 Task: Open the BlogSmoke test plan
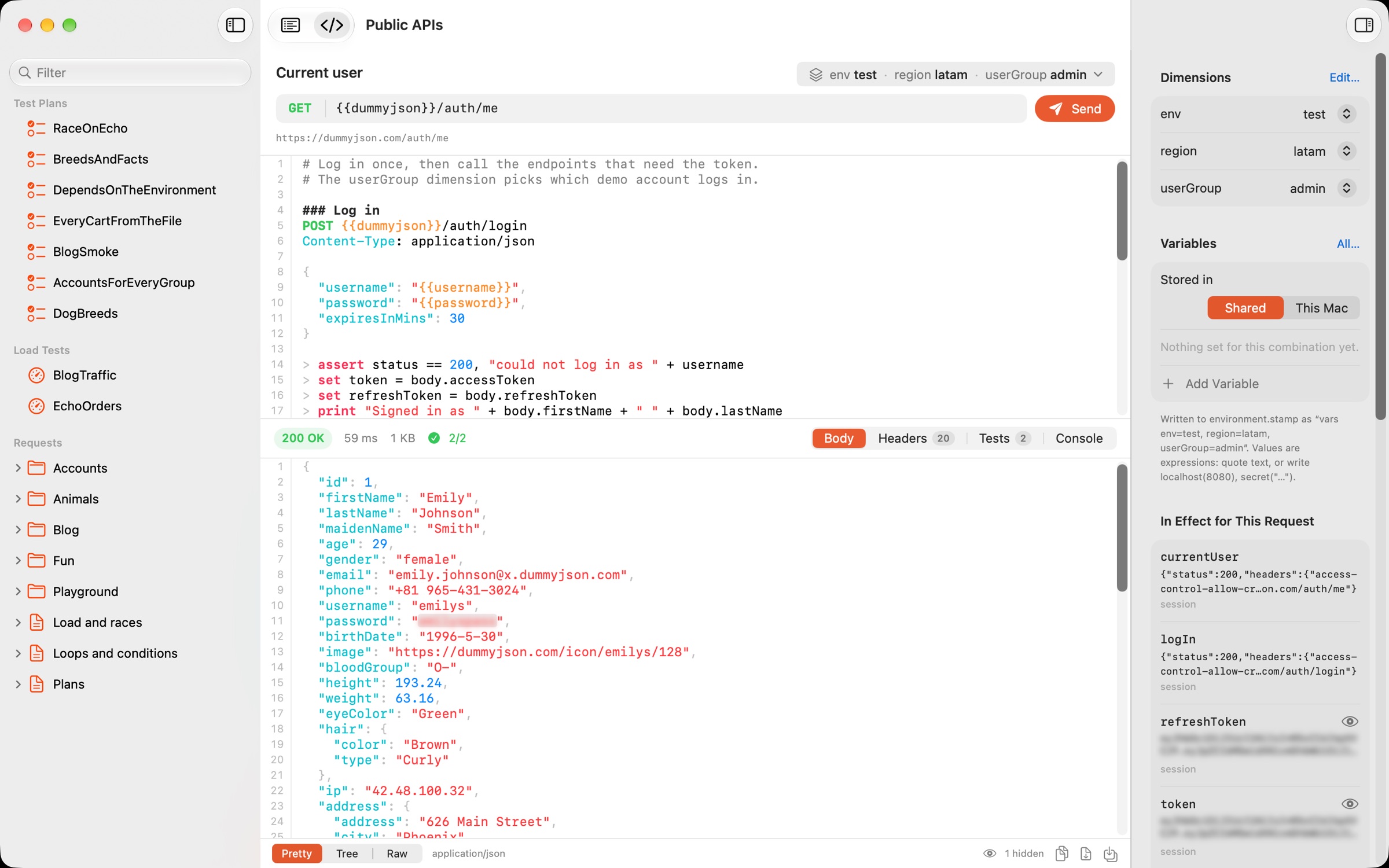click(x=86, y=252)
